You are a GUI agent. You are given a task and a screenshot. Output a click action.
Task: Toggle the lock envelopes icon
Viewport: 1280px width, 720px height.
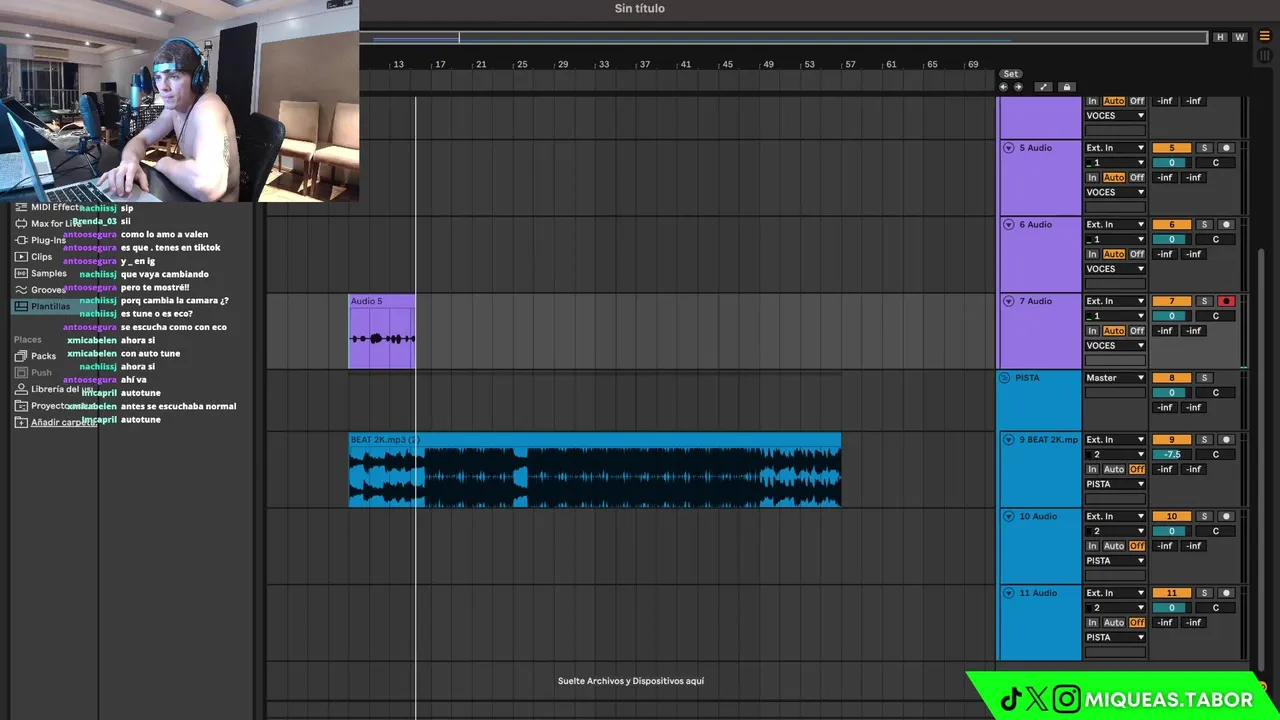coord(1066,87)
